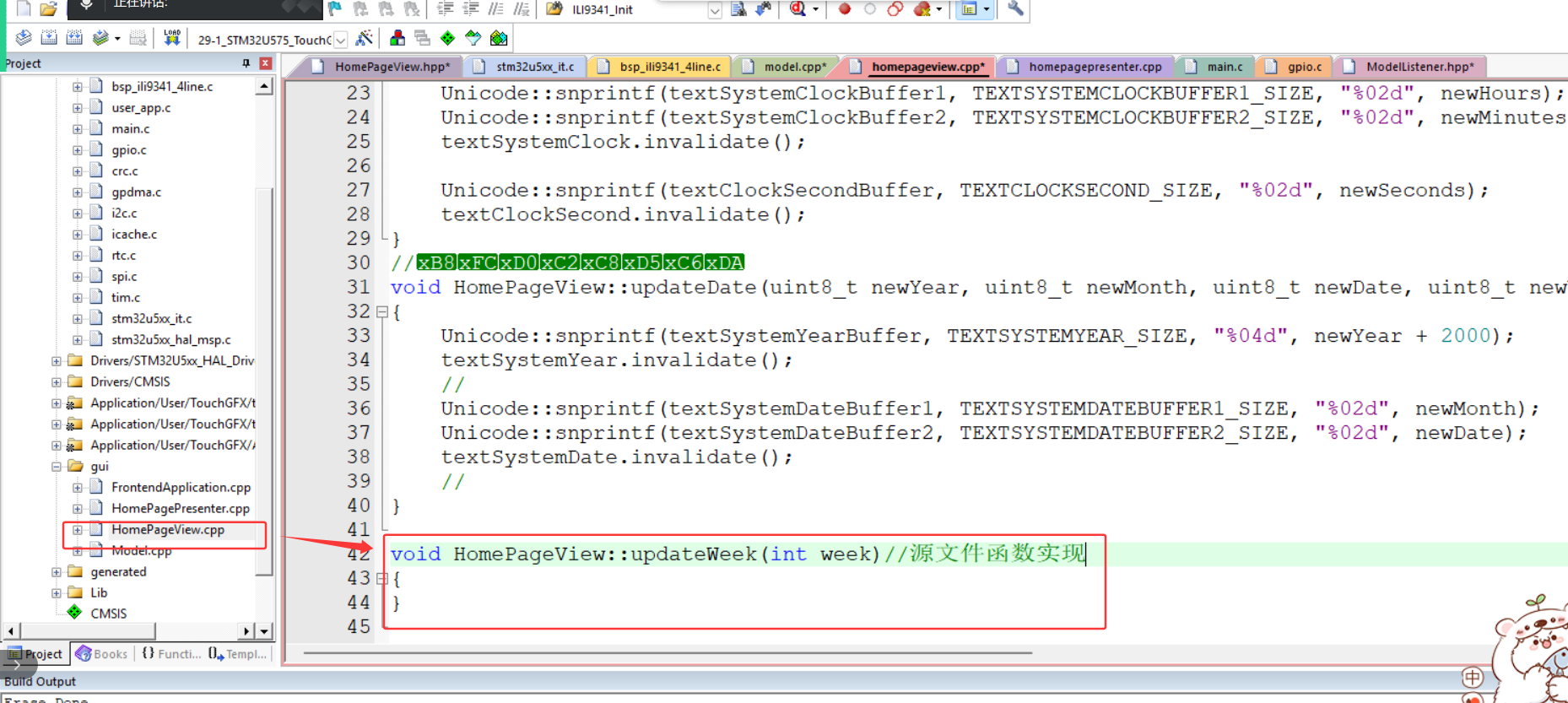
Task: Expand the bsp_ili9341_4line.c tree node
Action: click(x=77, y=86)
